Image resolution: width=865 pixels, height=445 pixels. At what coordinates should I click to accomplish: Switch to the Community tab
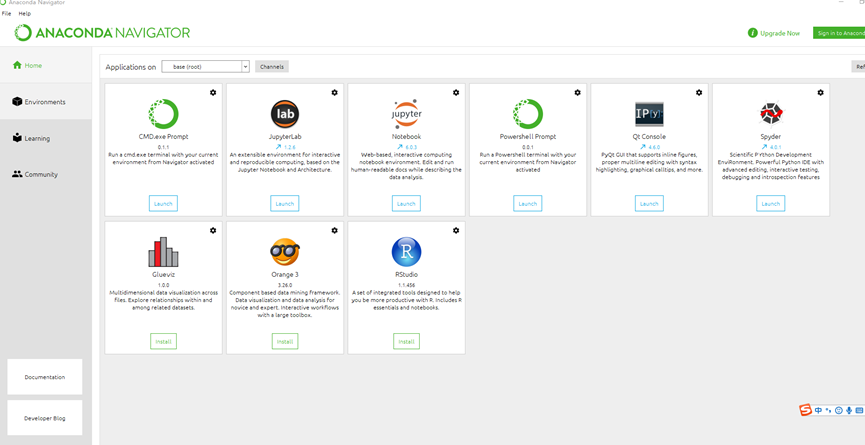[x=46, y=174]
